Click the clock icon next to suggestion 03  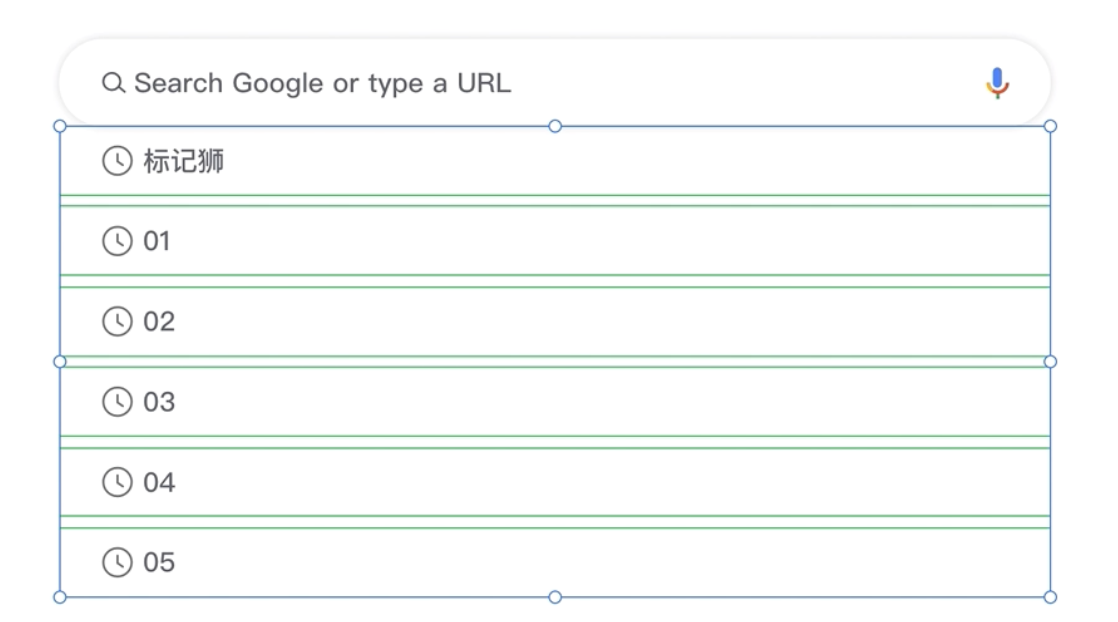[x=117, y=401]
